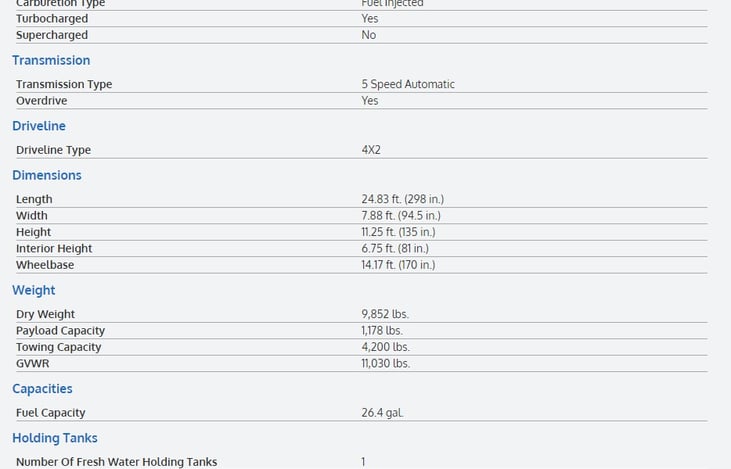The height and width of the screenshot is (469, 731).
Task: Select the Fuel Capacity 26.4 gal. value
Action: click(x=382, y=413)
